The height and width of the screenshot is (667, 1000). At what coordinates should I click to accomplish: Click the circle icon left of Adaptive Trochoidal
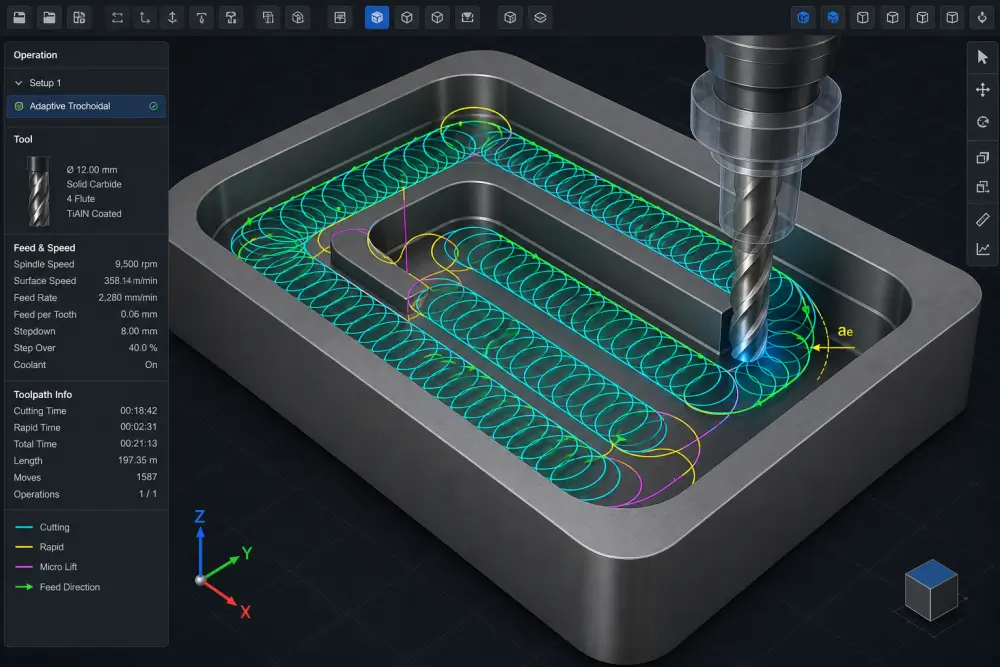pos(19,106)
